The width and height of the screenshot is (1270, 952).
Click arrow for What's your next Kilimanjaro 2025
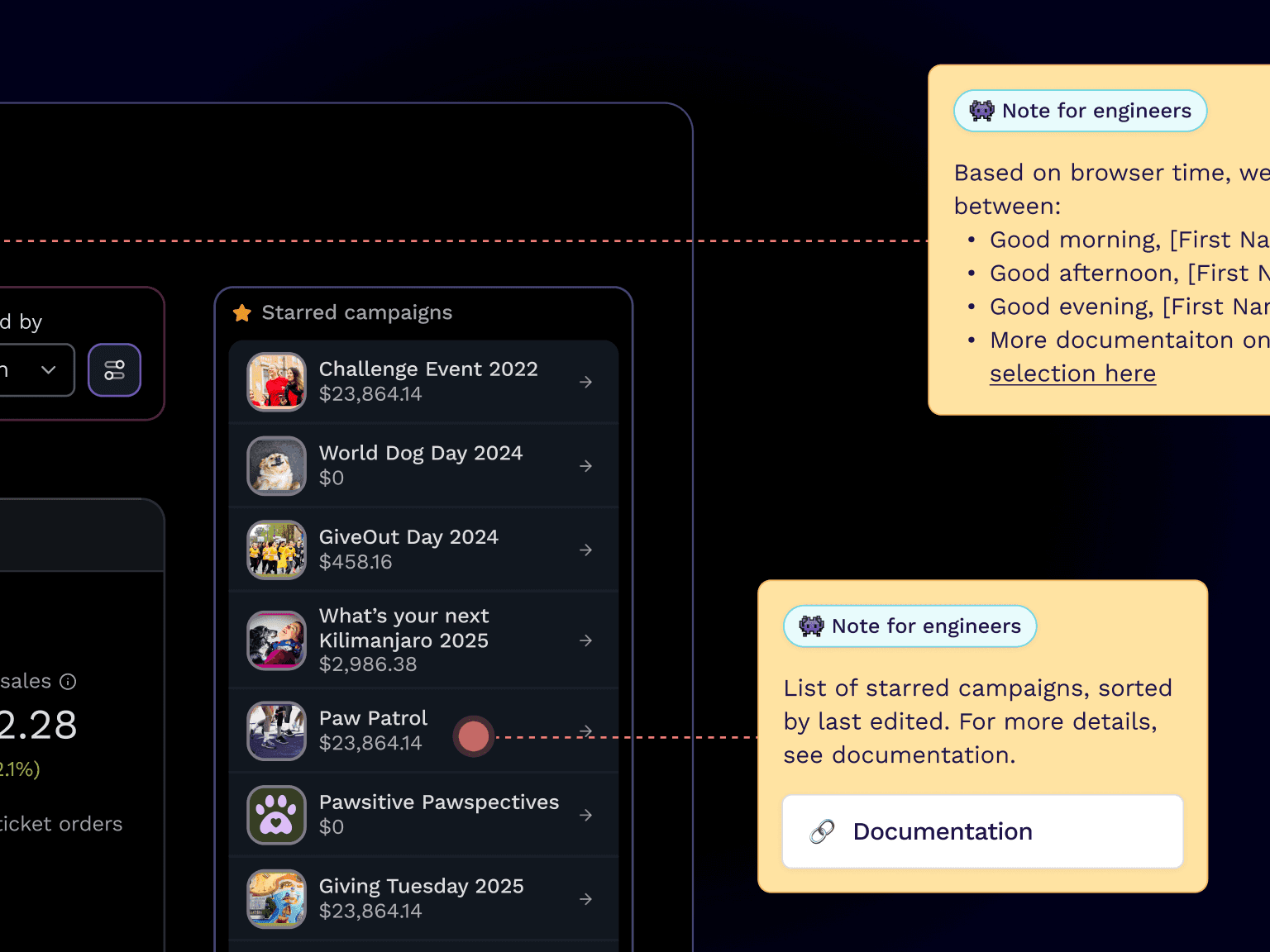(585, 640)
